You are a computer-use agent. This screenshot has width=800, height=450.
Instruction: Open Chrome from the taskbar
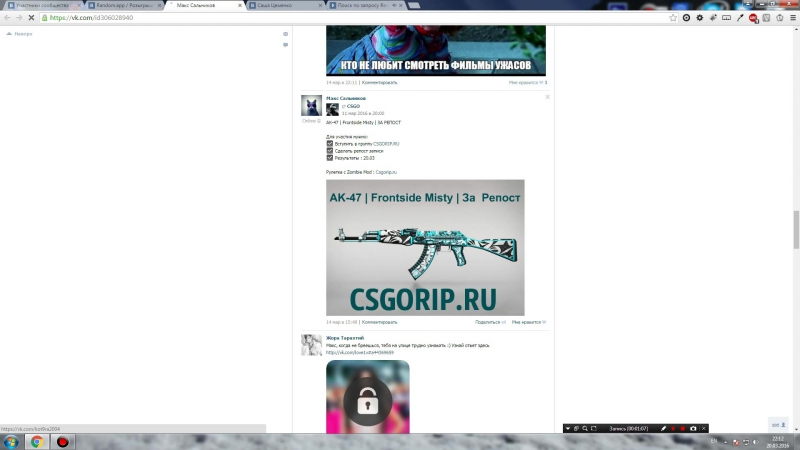[37, 442]
